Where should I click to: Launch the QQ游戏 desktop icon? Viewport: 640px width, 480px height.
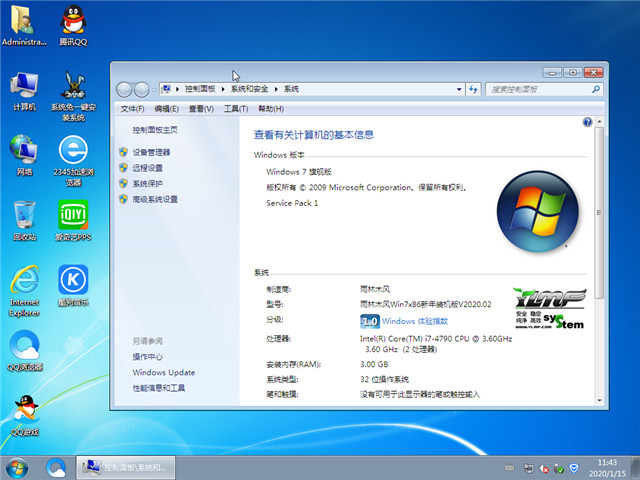24,415
